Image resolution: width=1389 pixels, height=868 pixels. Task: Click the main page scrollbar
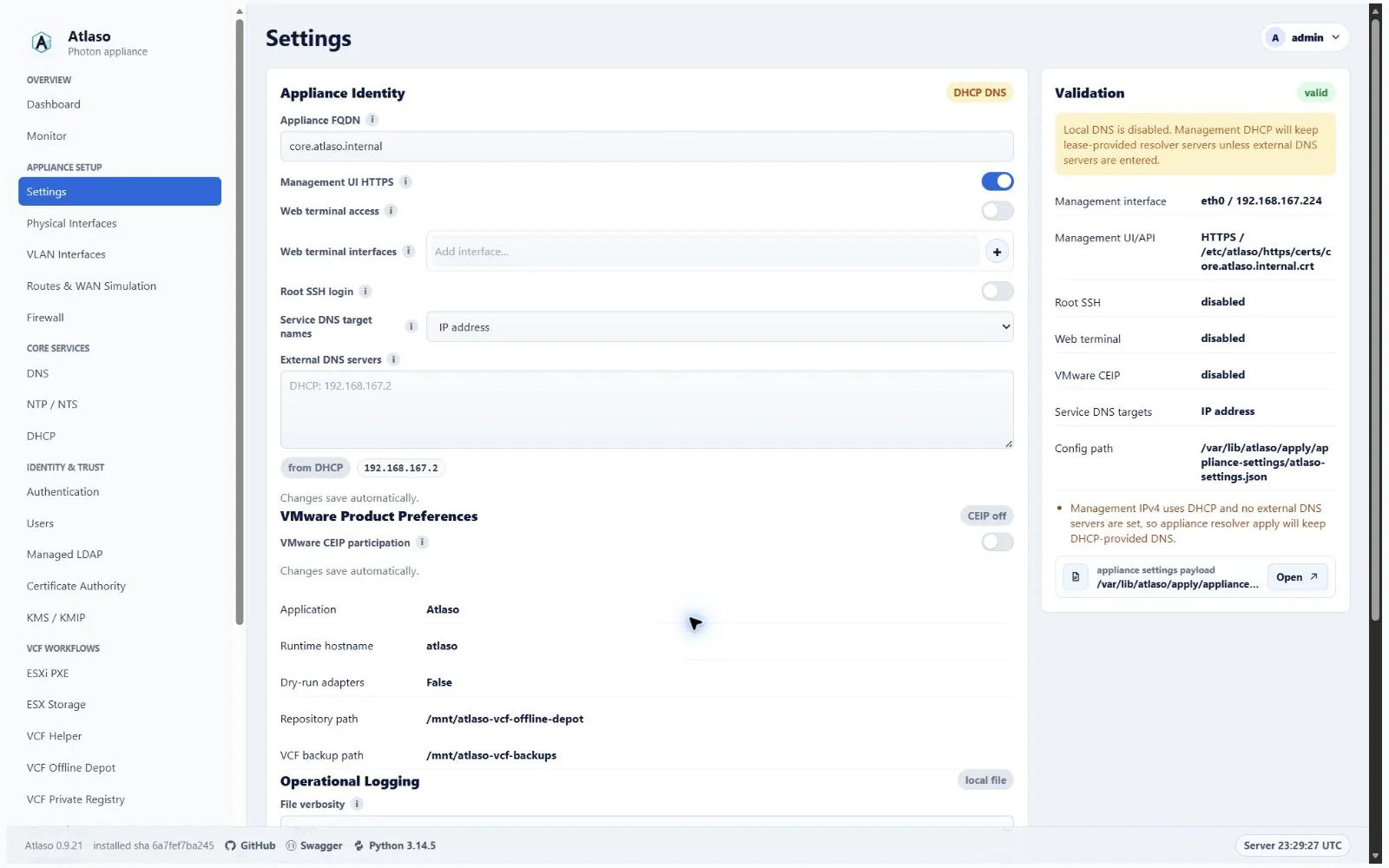coord(1375,319)
